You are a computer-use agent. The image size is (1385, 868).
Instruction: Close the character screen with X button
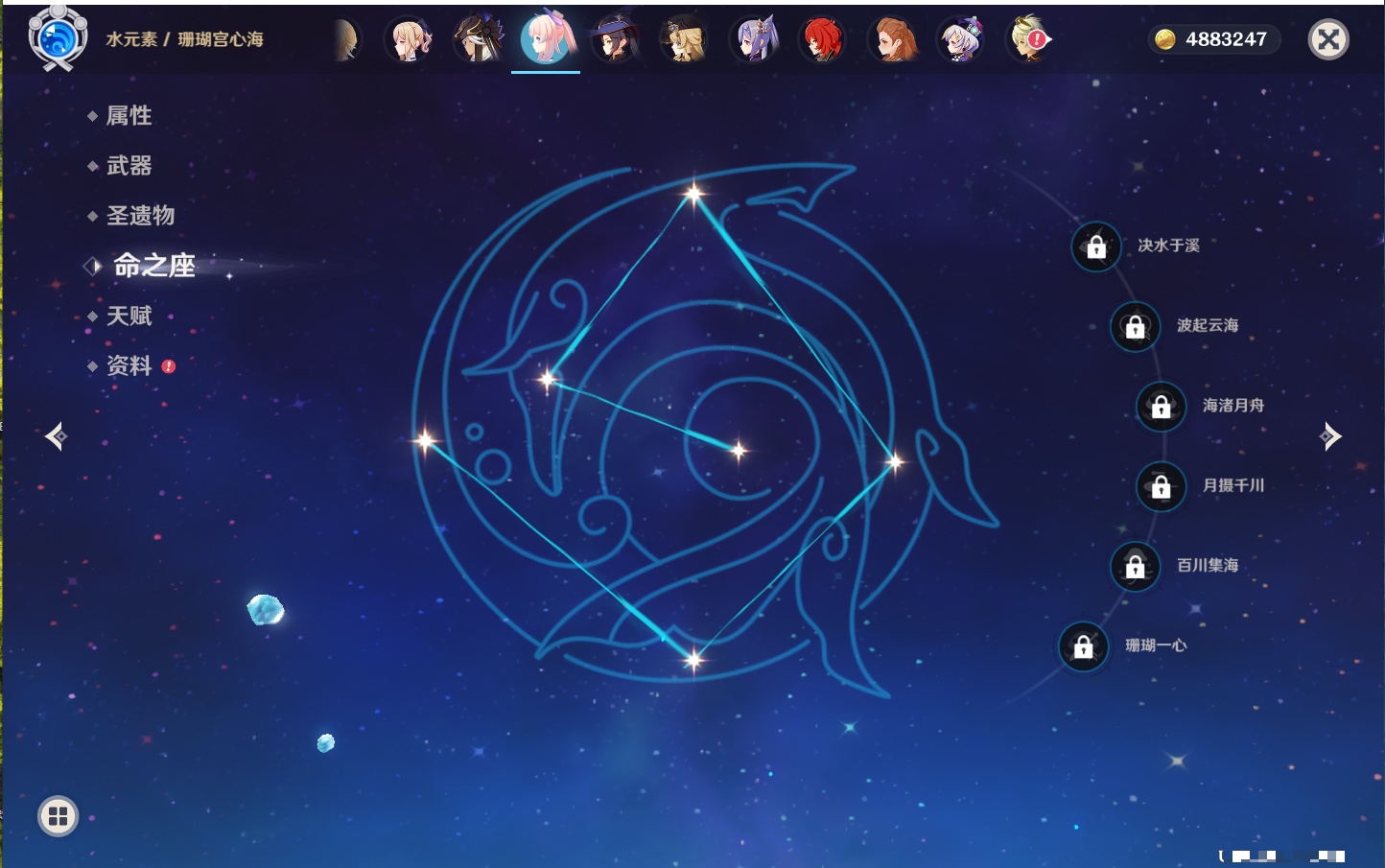pyautogui.click(x=1328, y=39)
